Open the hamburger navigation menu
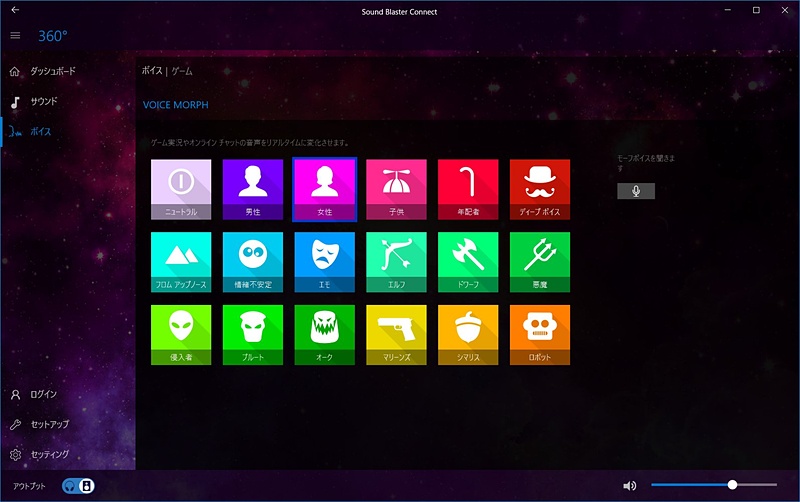 pos(15,35)
